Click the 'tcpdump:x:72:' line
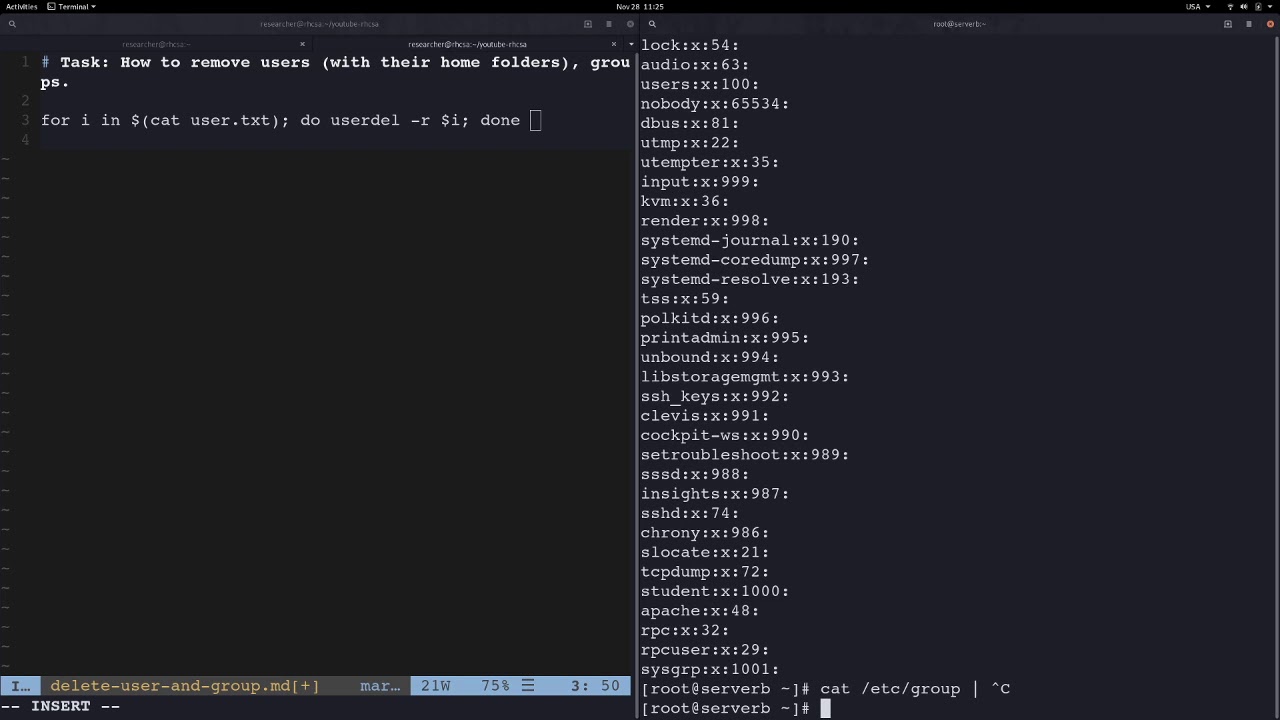The image size is (1280, 720). [x=705, y=572]
